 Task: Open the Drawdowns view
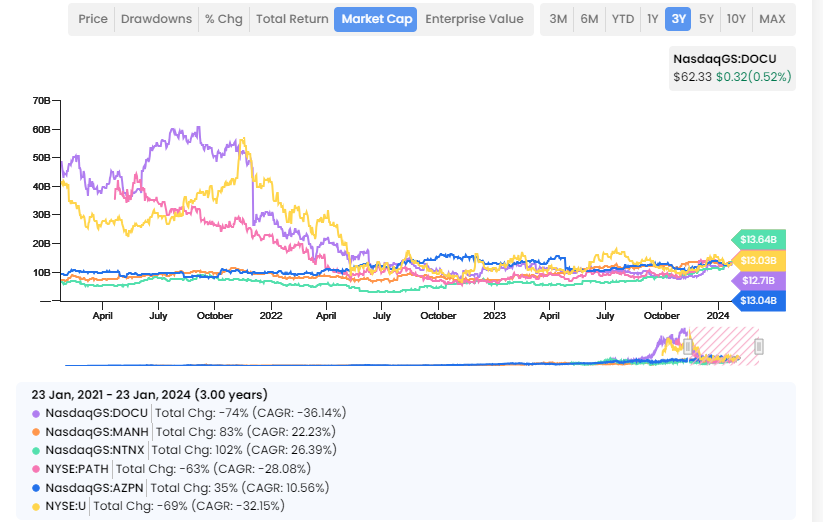[156, 19]
